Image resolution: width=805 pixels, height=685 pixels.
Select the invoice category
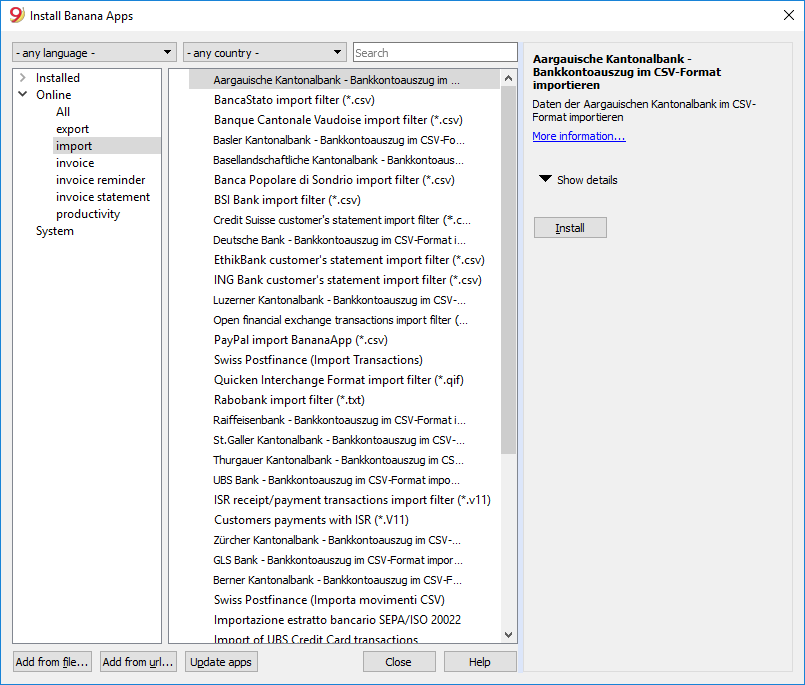75,163
